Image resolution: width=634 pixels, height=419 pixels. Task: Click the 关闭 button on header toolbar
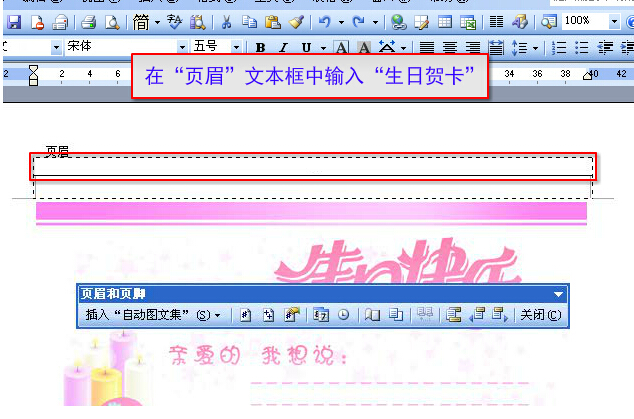tap(540, 314)
